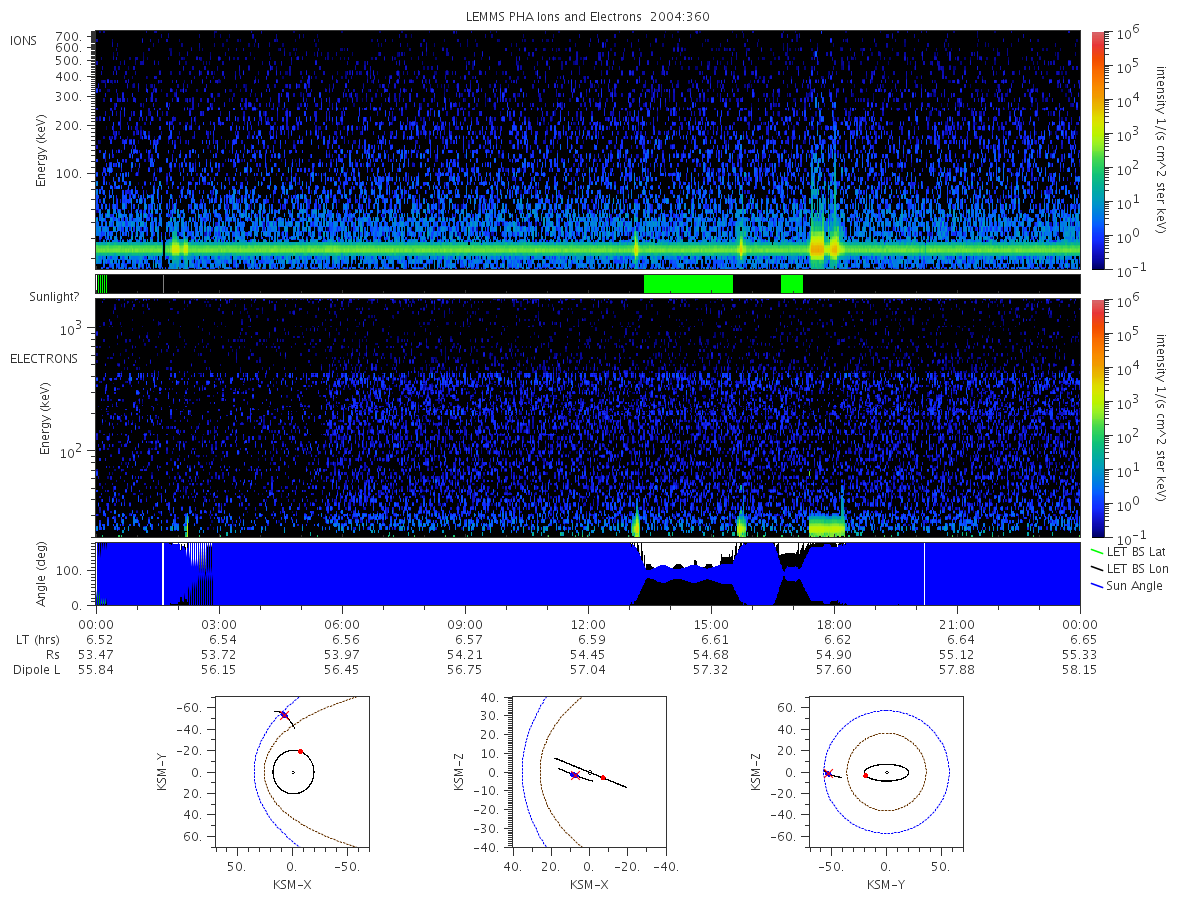Click the long green sunlight indicator bar
Viewport: 1200px width, 900px height.
(688, 284)
